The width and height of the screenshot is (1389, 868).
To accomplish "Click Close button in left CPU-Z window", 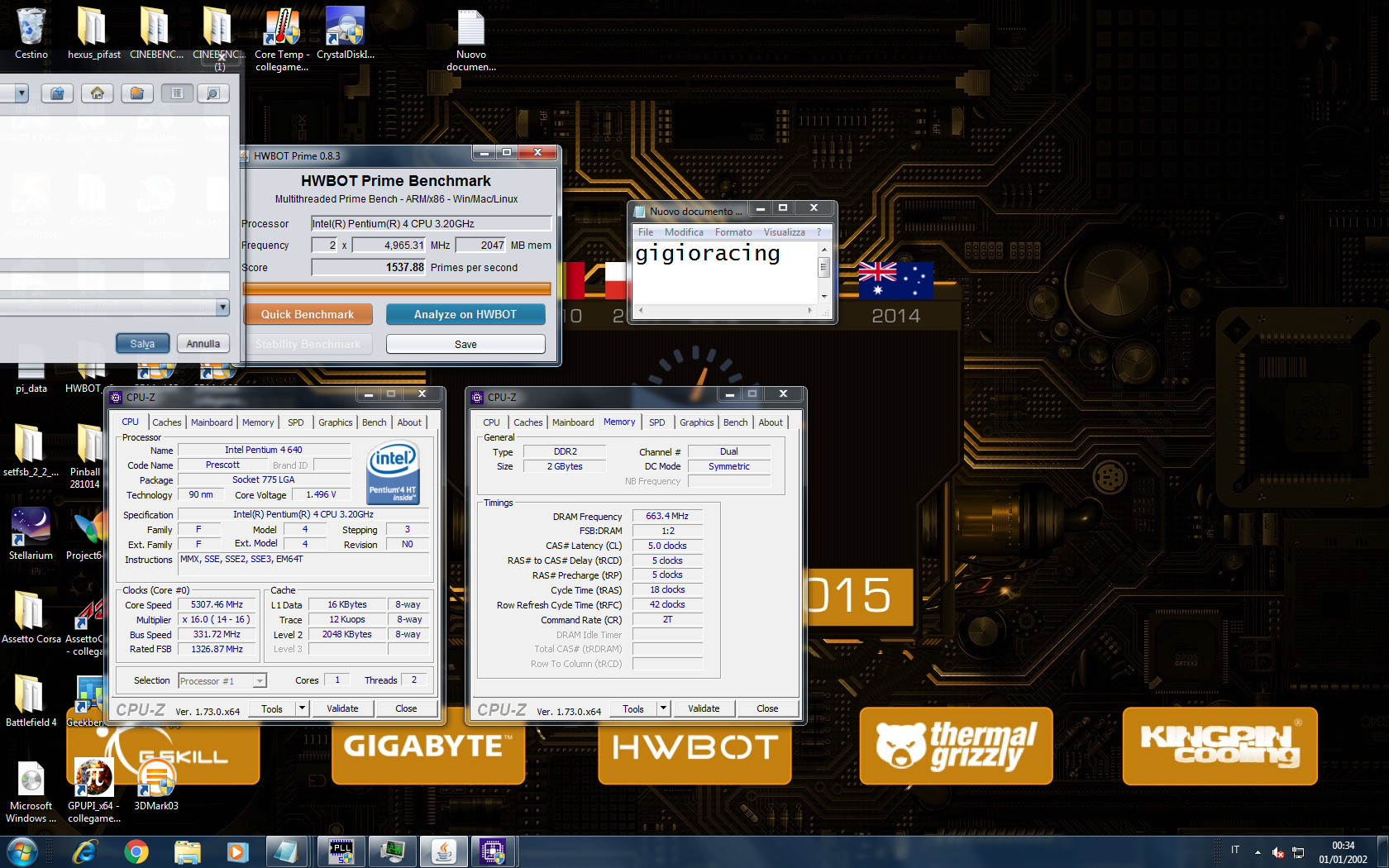I will click(406, 708).
